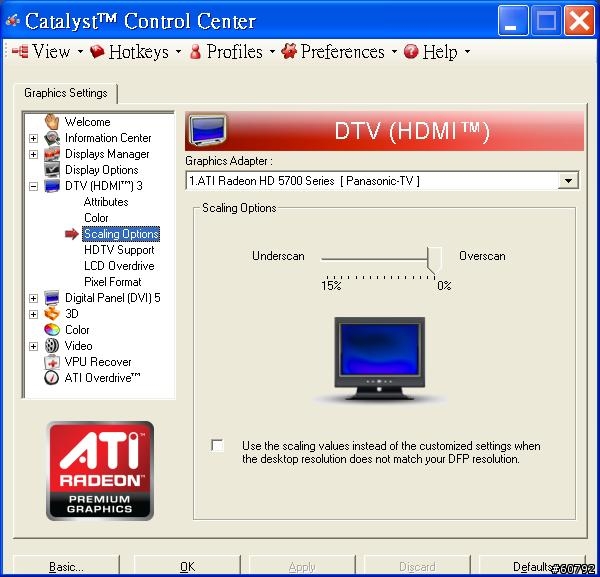Screen dimensions: 600x577
Task: Collapse the DTV (HDMI) 3 node
Action: (33, 186)
